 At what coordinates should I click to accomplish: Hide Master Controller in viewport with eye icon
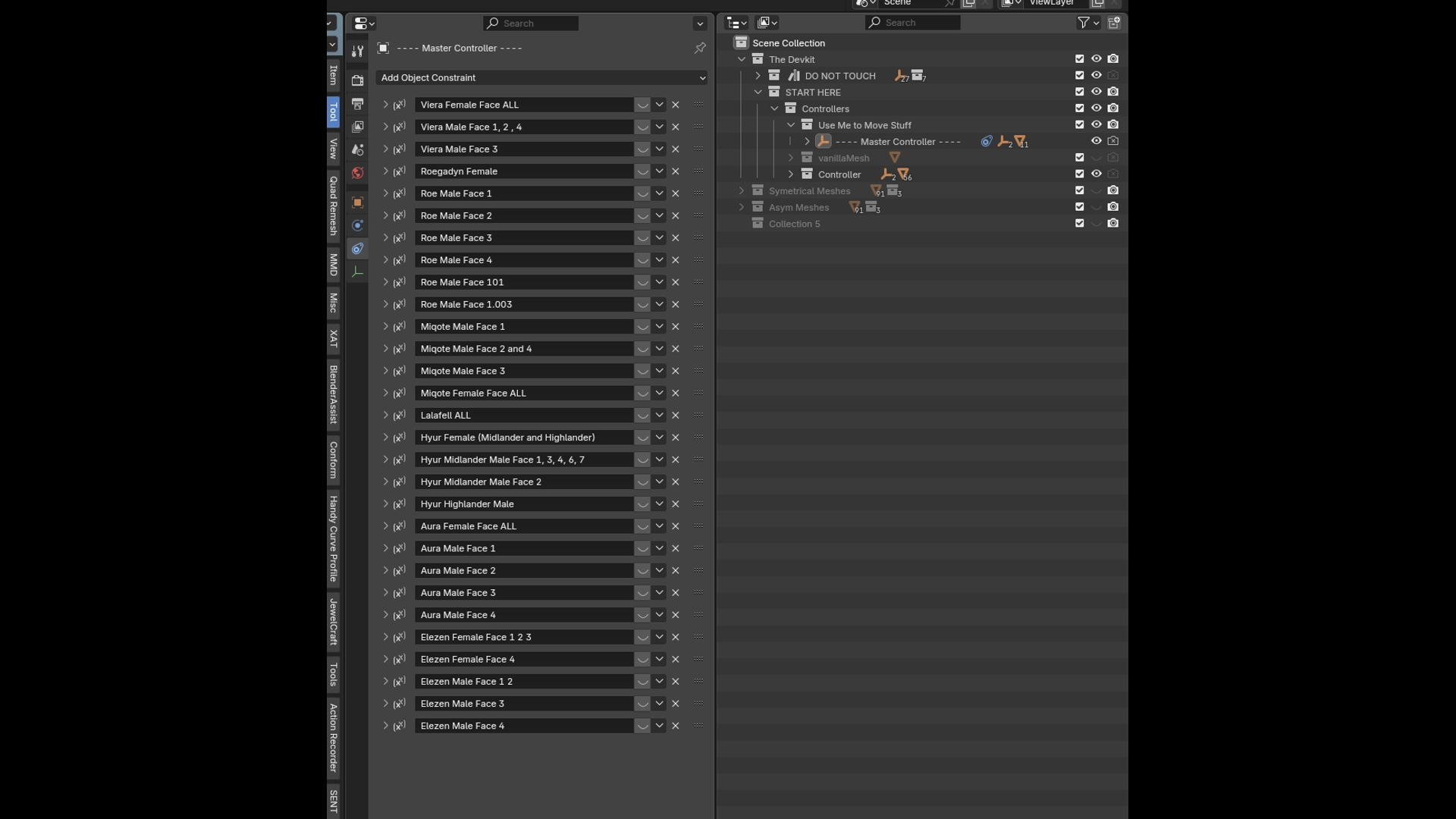point(1097,141)
